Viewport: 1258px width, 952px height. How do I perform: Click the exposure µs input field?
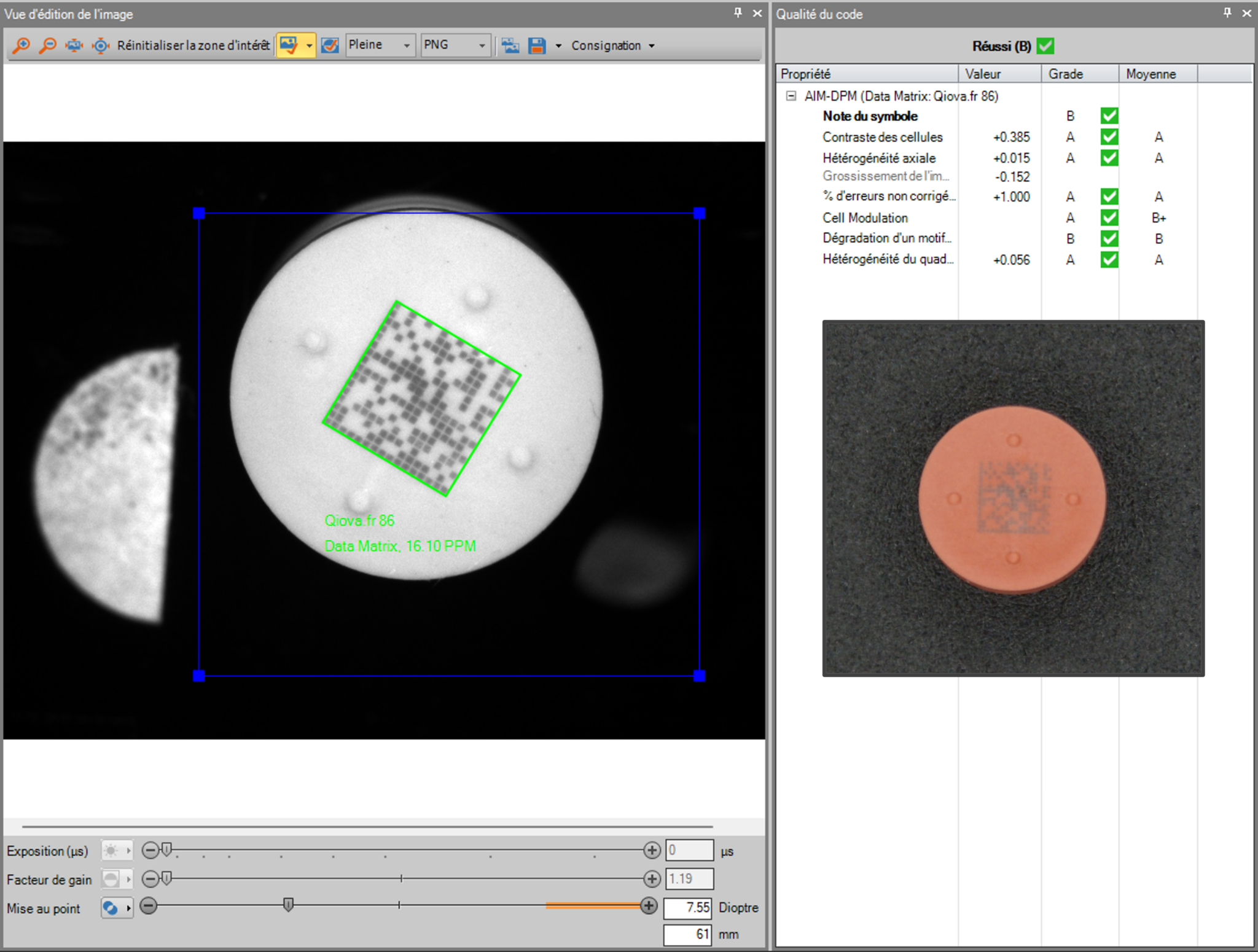[689, 850]
